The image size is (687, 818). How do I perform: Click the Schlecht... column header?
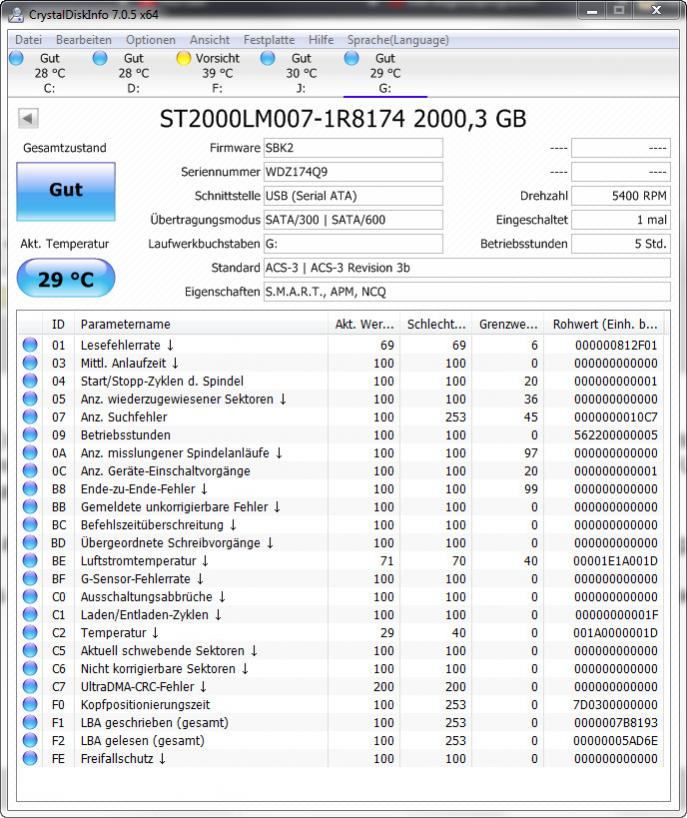pyautogui.click(x=436, y=324)
